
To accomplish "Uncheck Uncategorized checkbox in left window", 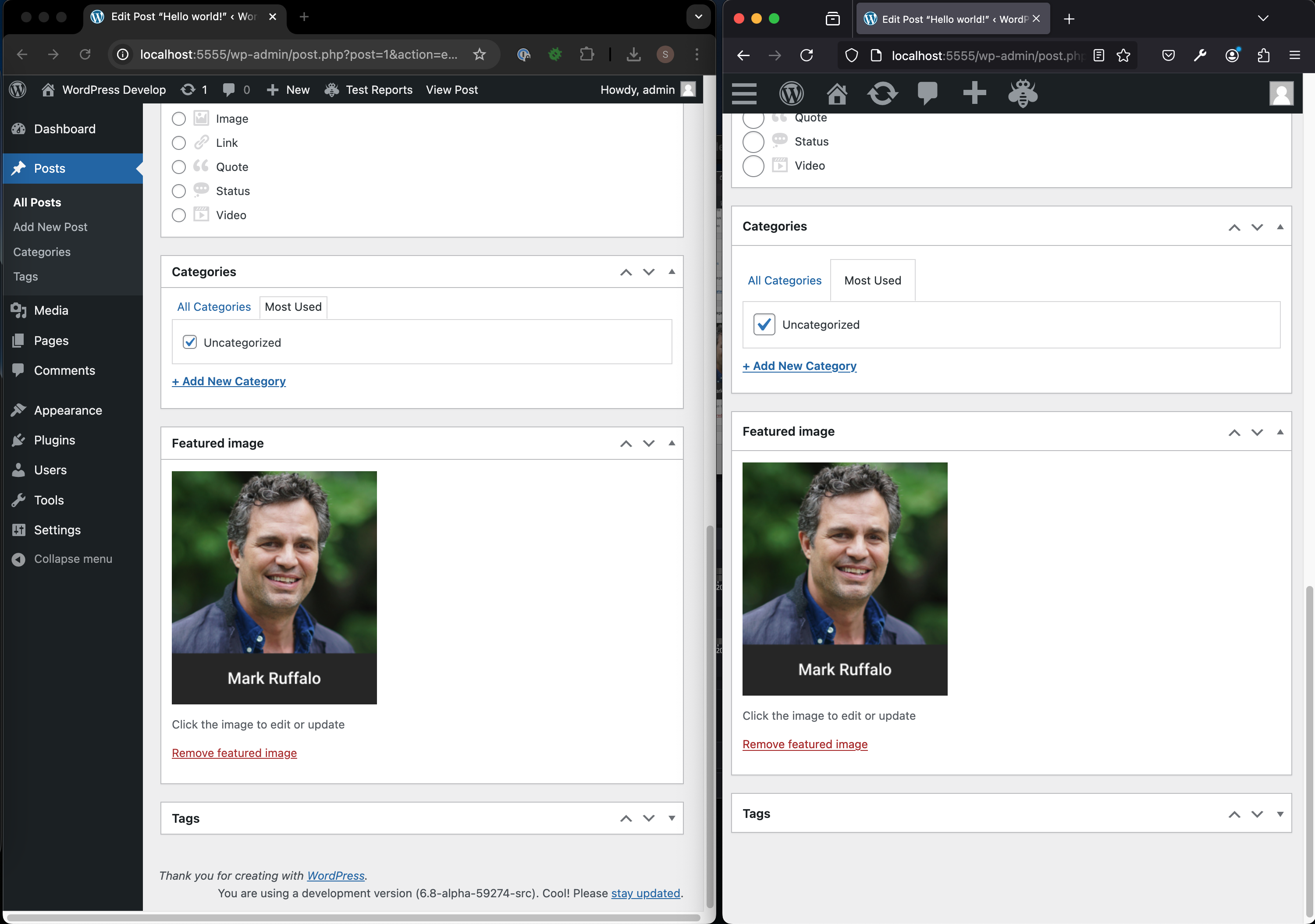I will click(189, 342).
